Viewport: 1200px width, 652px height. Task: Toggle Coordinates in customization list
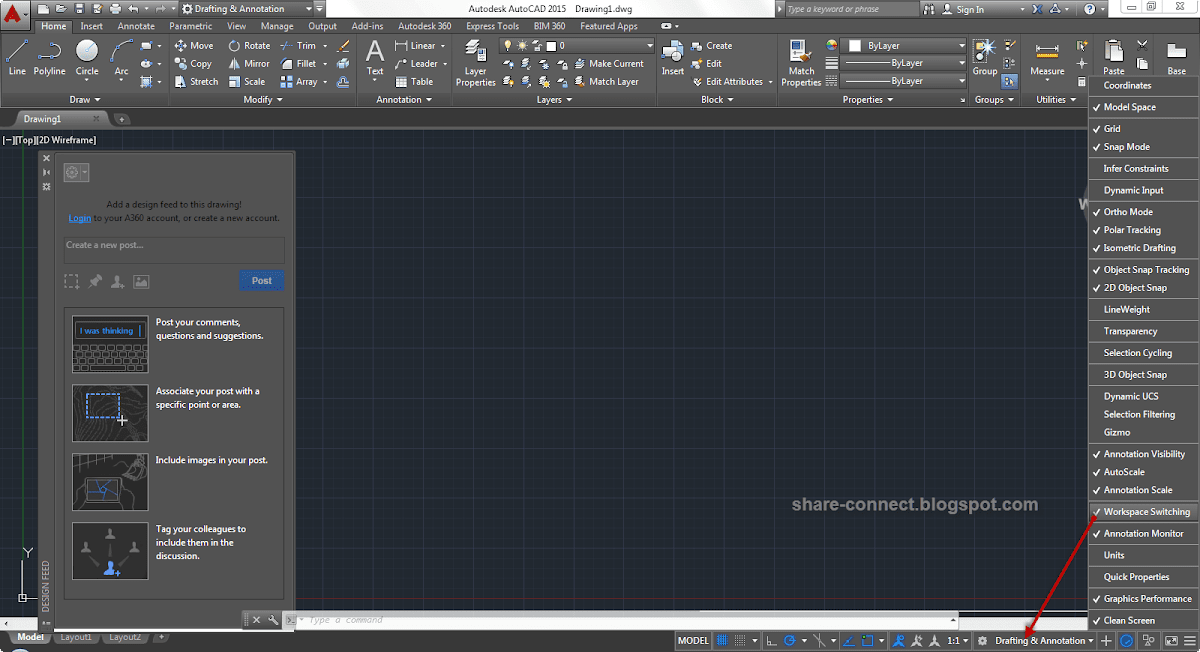[1142, 85]
